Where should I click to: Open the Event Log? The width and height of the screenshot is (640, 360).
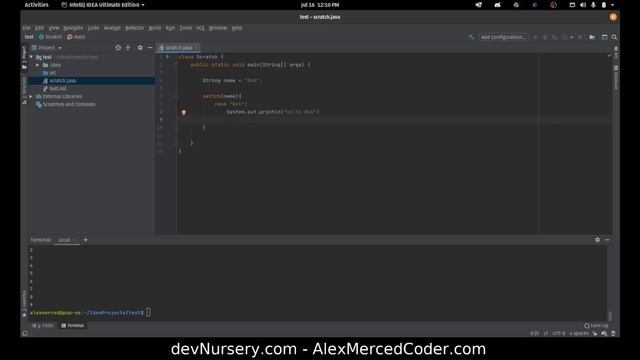596,326
